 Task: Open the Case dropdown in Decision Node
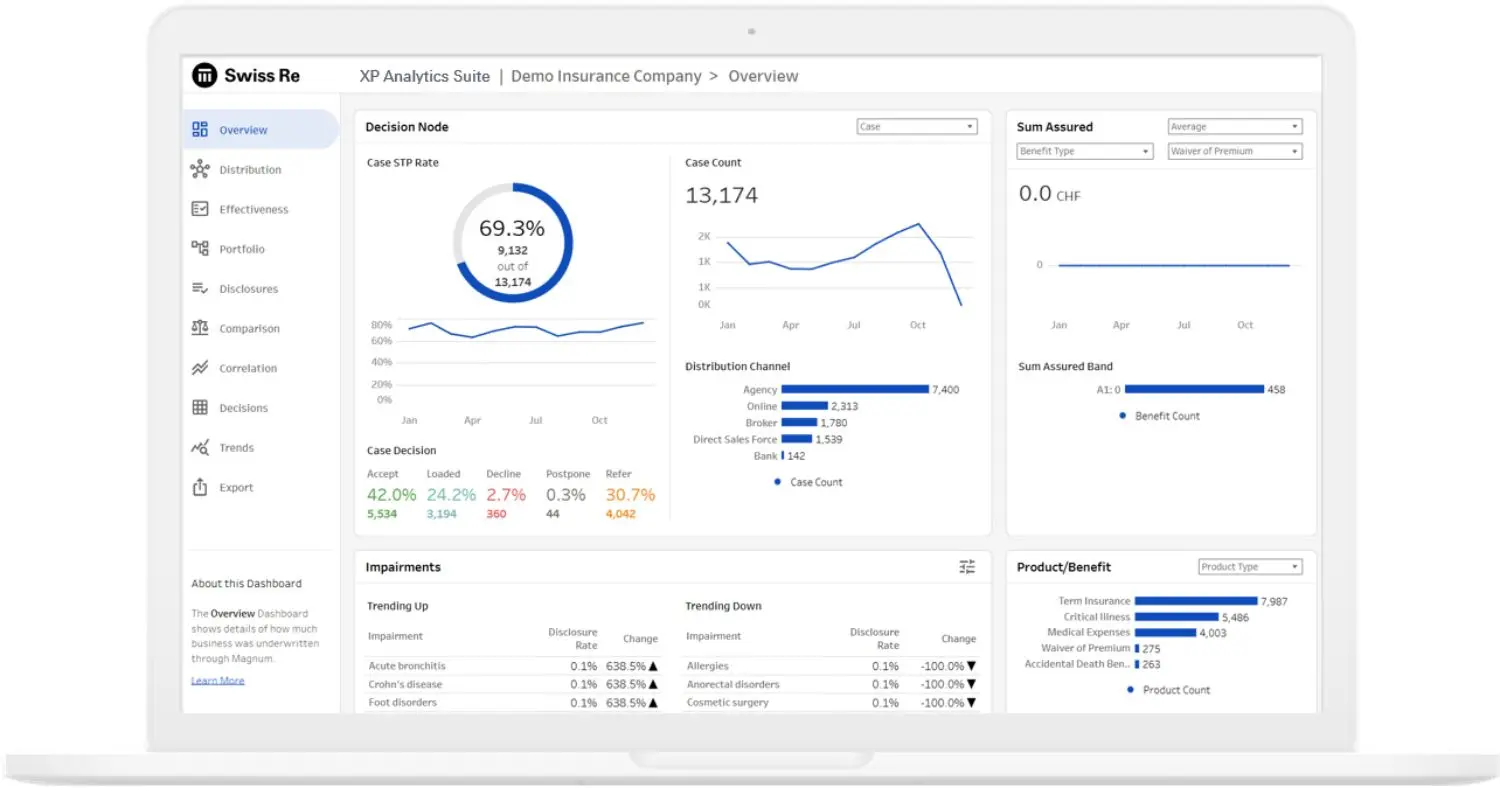(x=917, y=127)
